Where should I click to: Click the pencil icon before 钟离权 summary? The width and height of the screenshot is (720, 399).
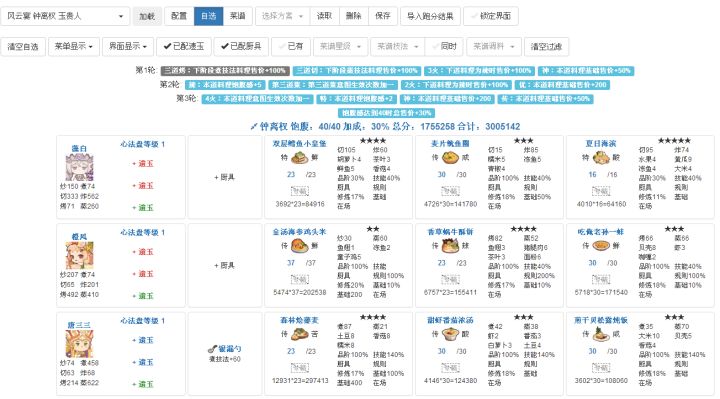pos(254,126)
